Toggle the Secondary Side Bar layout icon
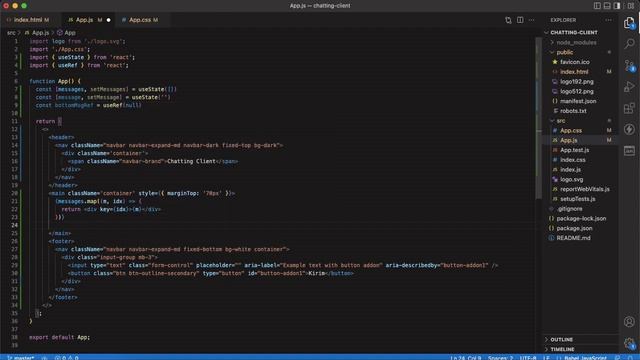This screenshot has width=640, height=360. click(x=617, y=6)
